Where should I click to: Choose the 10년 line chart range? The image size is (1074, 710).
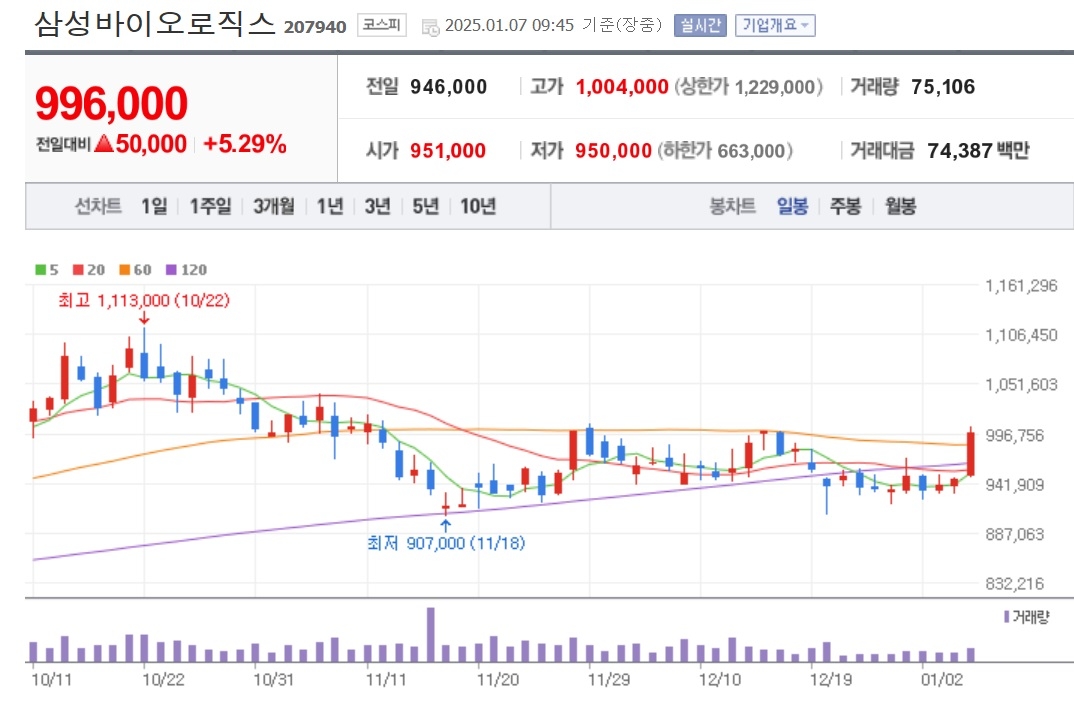pyautogui.click(x=478, y=205)
